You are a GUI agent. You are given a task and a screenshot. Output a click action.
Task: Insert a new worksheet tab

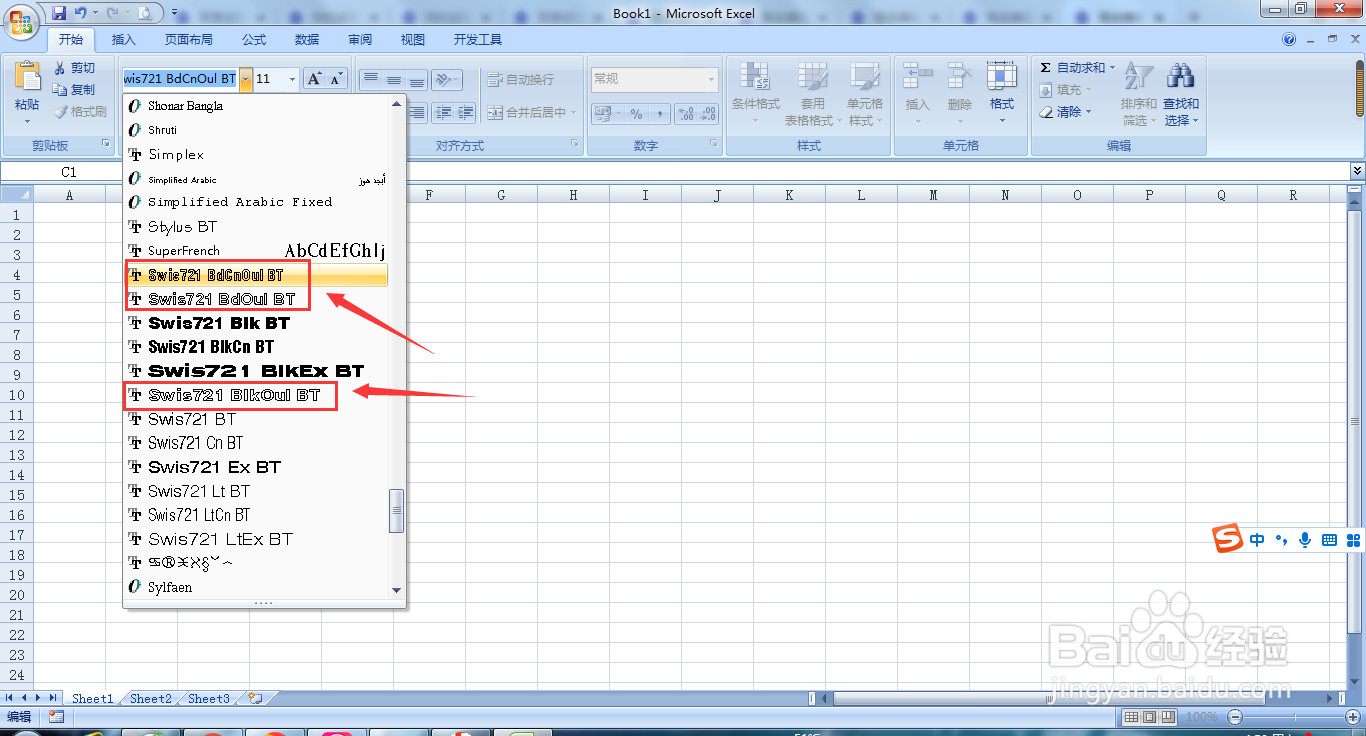coord(255,698)
